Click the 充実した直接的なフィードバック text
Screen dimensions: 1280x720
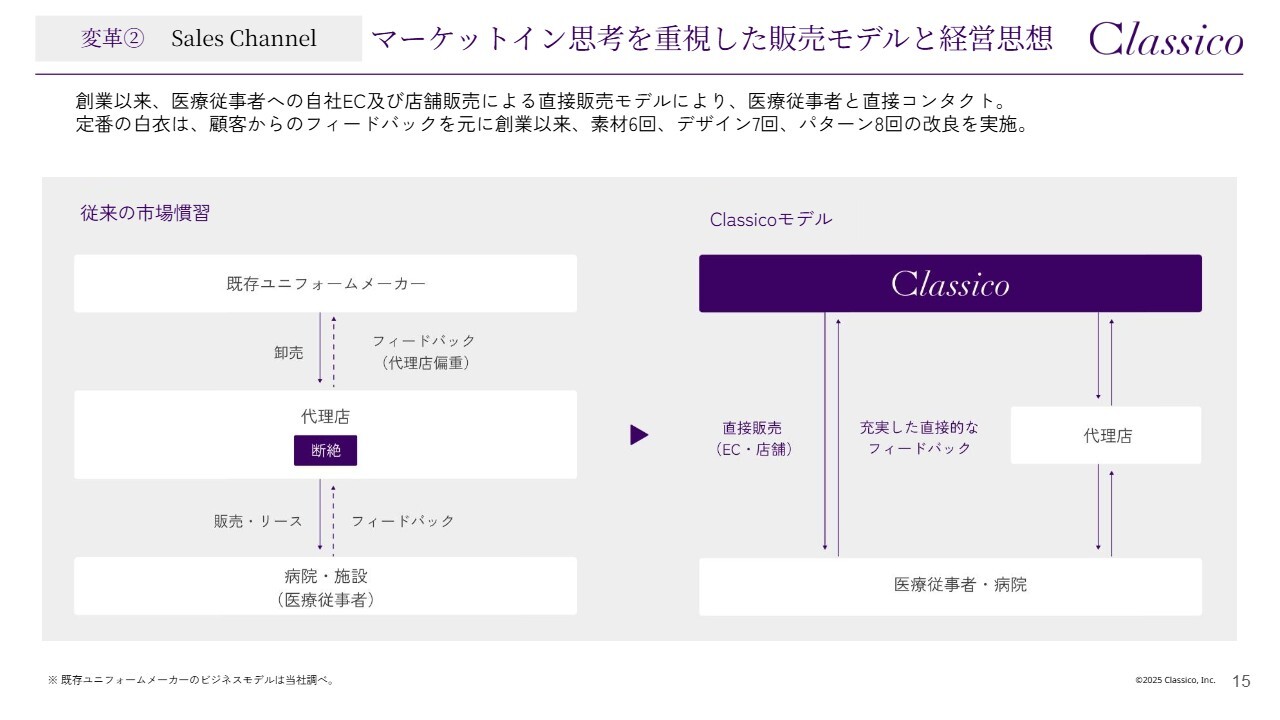tap(919, 438)
